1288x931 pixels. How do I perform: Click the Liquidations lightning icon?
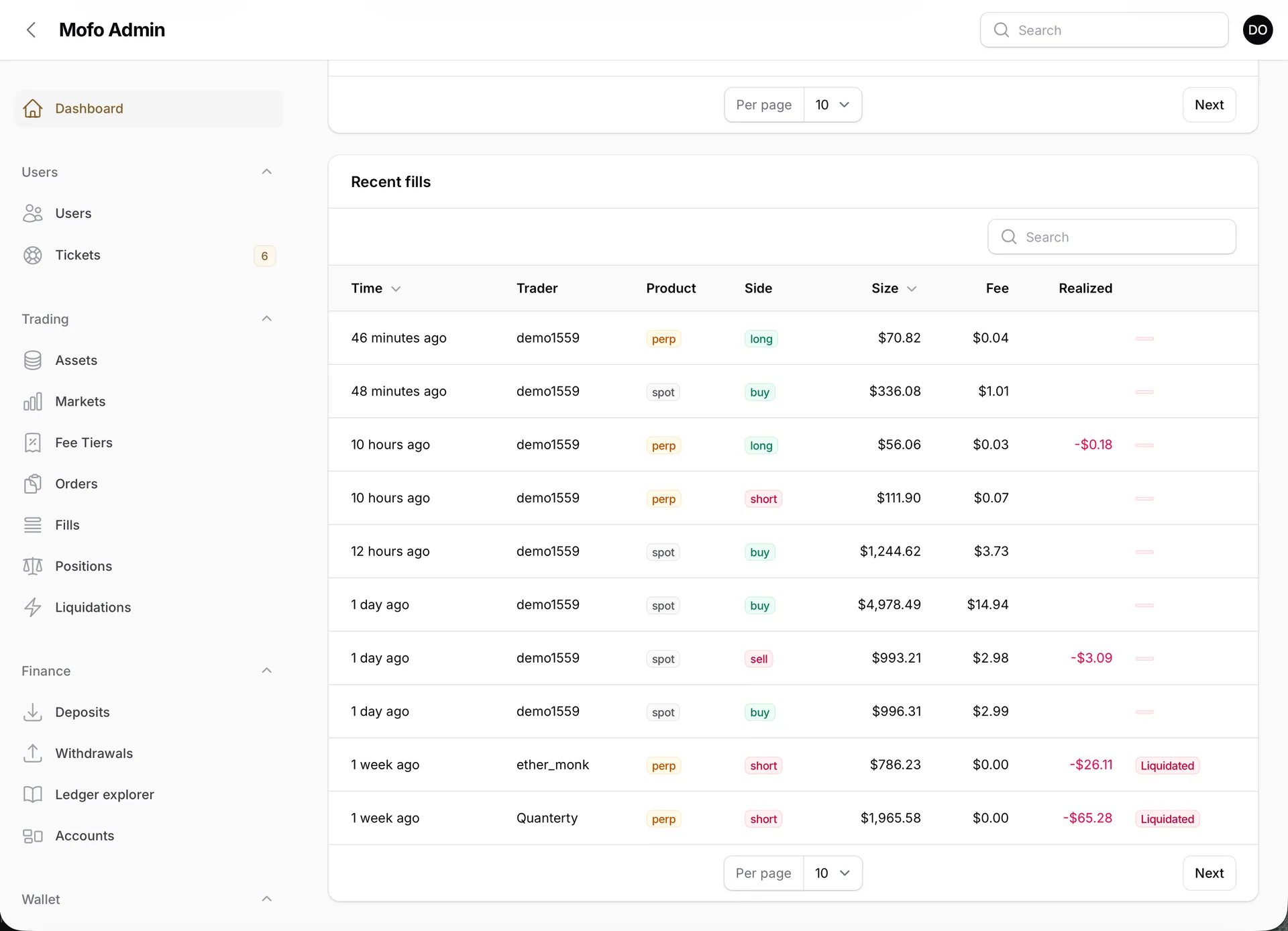tap(33, 607)
